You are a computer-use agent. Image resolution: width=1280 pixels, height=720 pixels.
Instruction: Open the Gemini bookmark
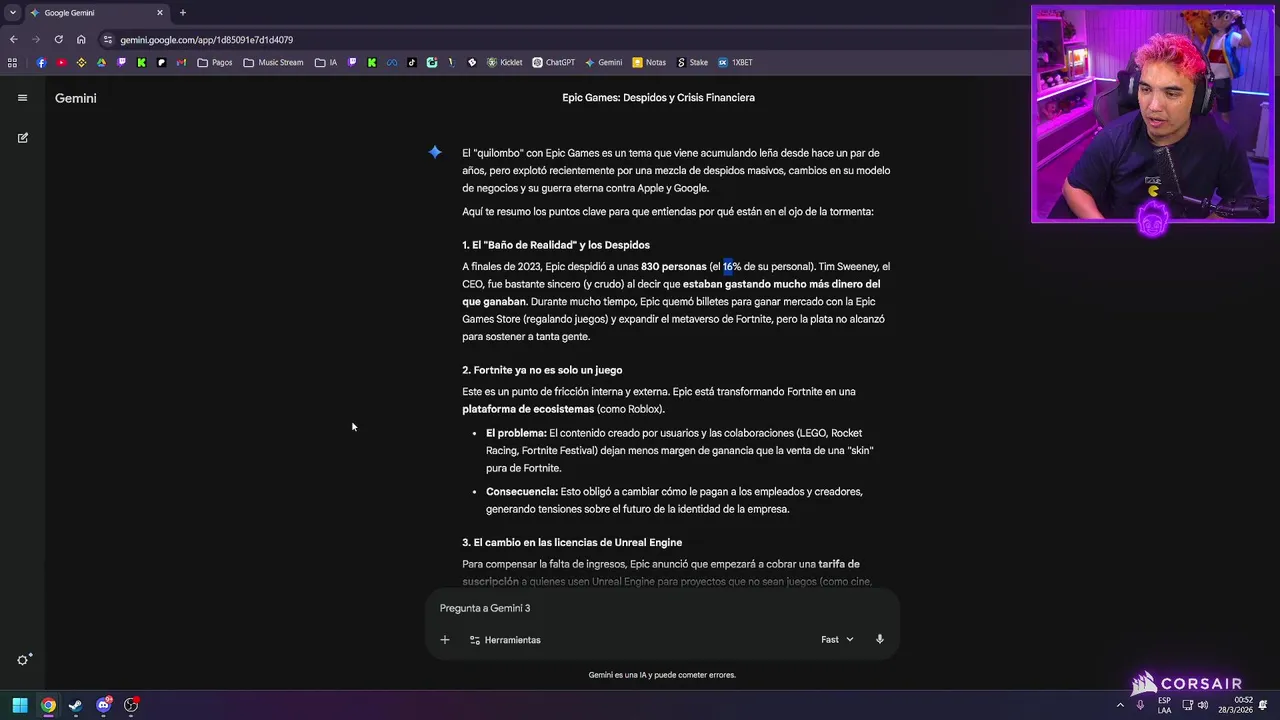604,62
